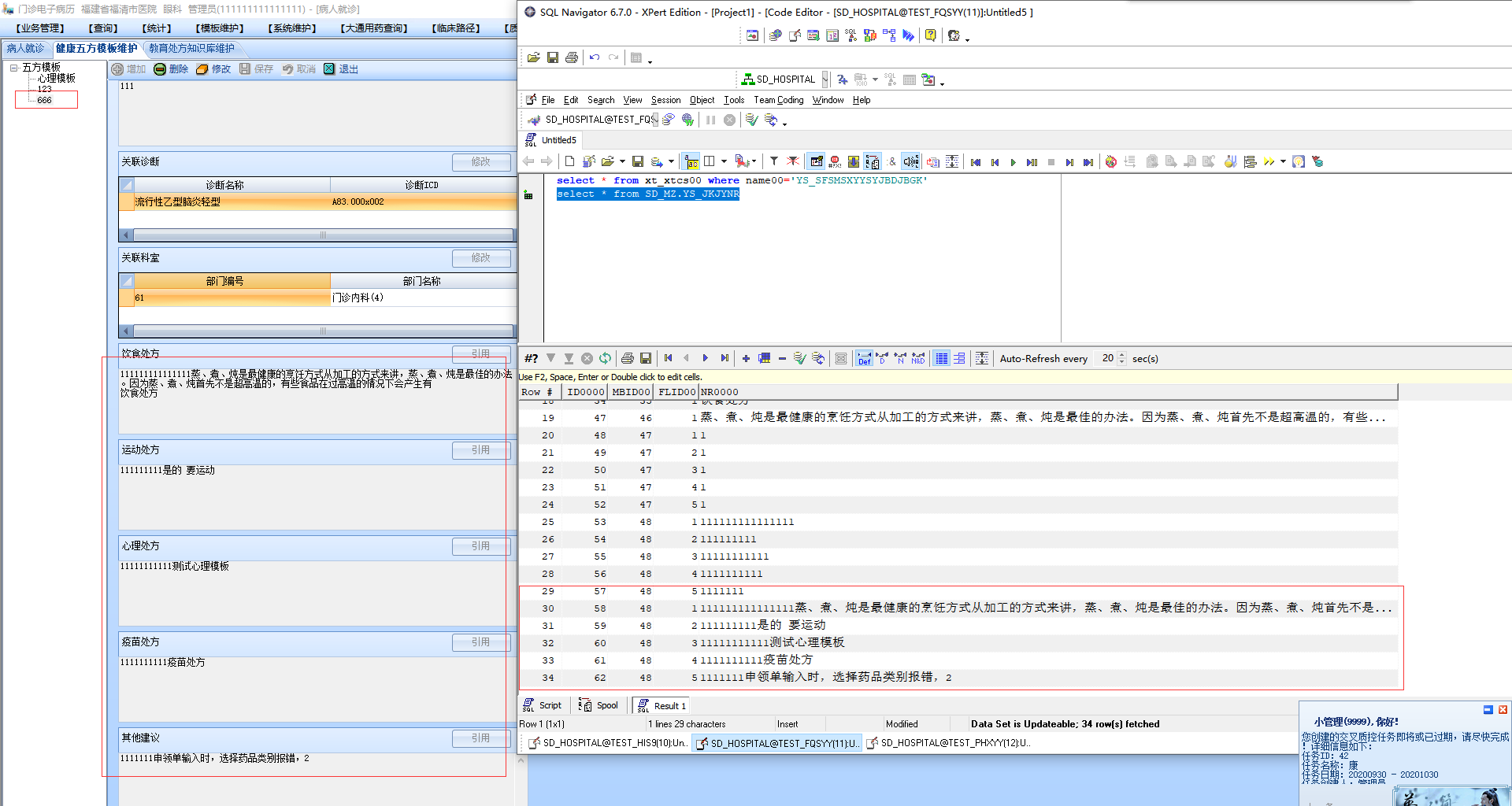The image size is (1512, 806).
Task: Click the print icon in the top toolbar
Action: click(x=572, y=57)
